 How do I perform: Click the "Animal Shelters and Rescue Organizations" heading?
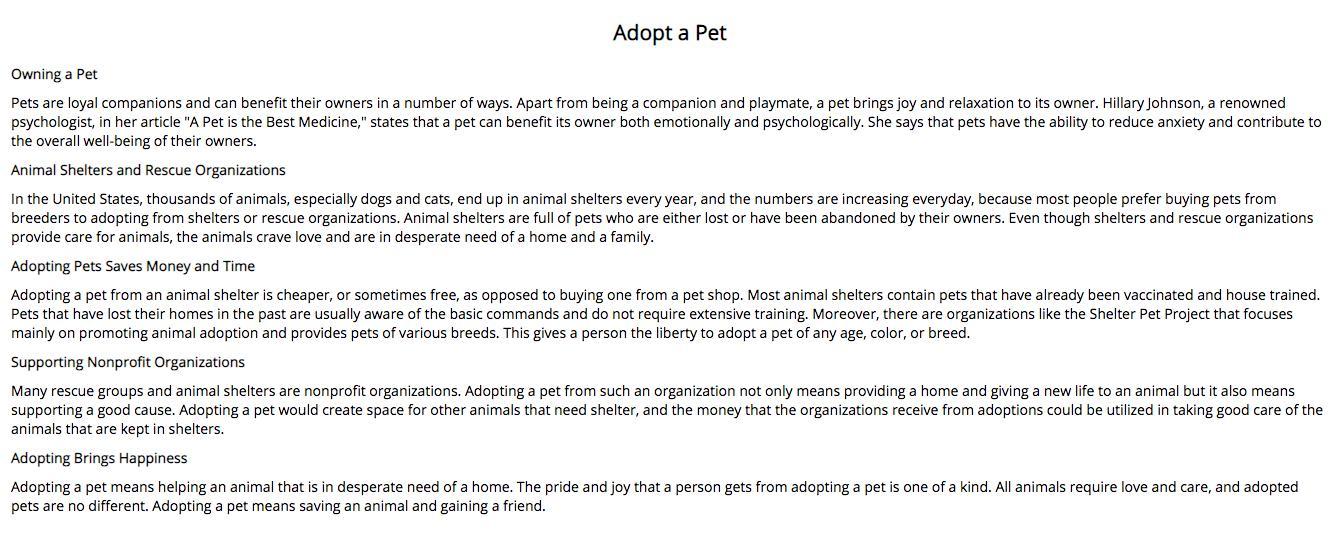(148, 170)
